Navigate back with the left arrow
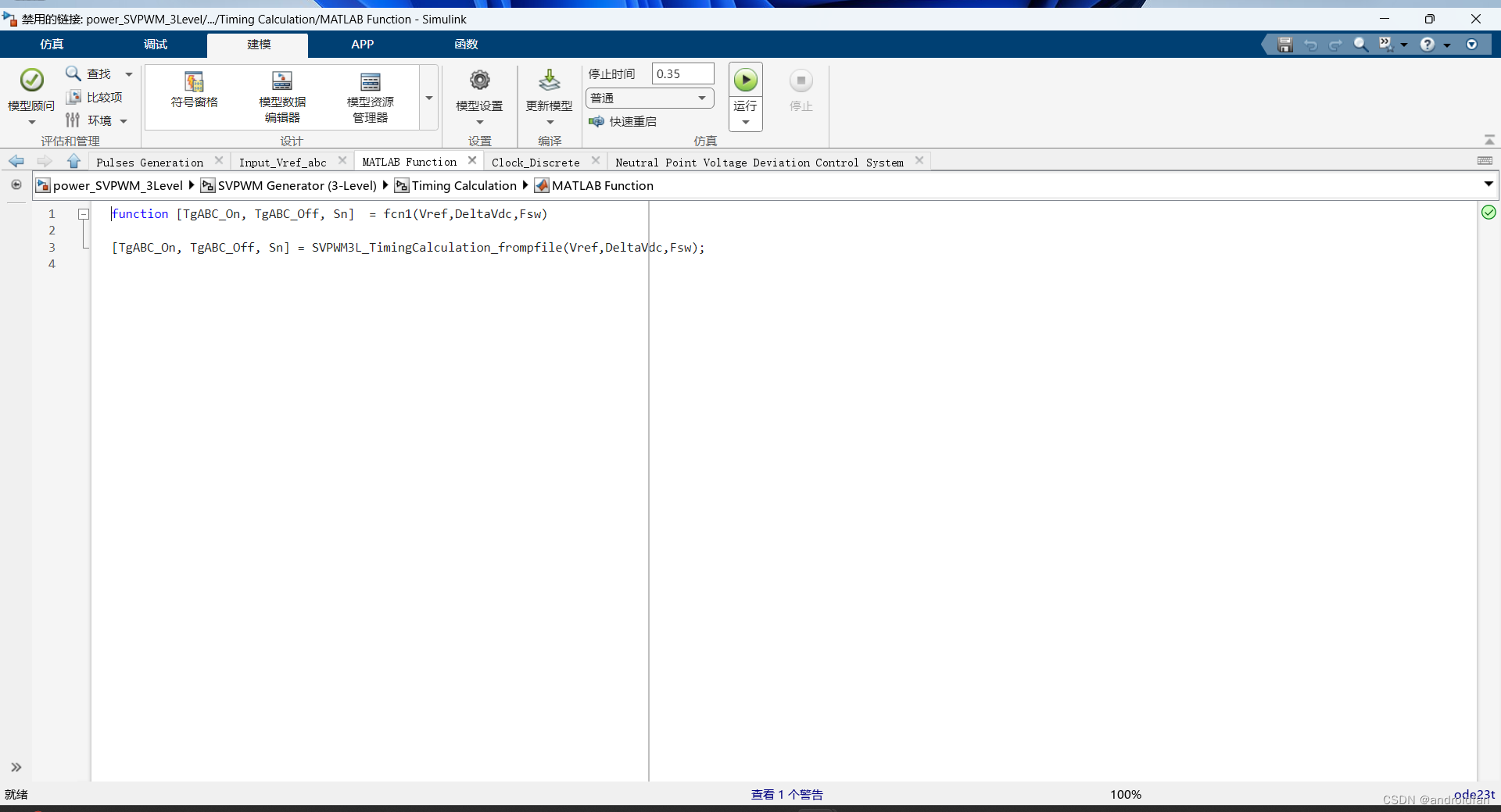 (x=16, y=161)
